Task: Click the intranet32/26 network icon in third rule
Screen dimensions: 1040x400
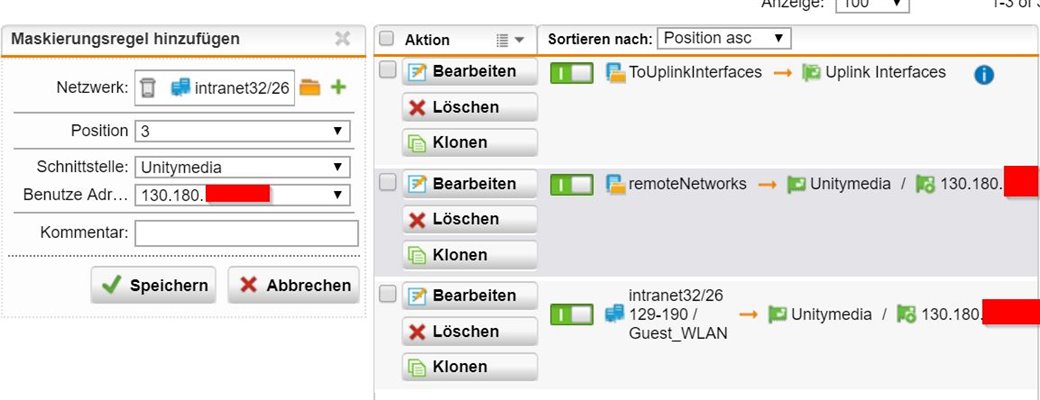Action: click(615, 313)
